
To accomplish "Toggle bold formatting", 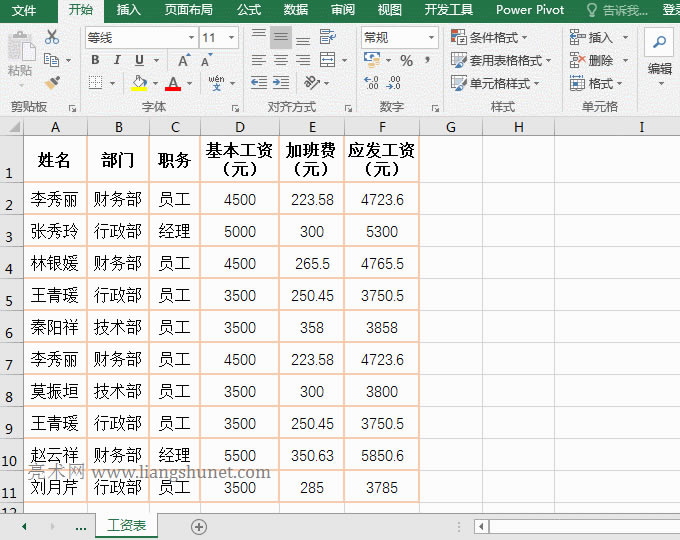I will coord(95,60).
